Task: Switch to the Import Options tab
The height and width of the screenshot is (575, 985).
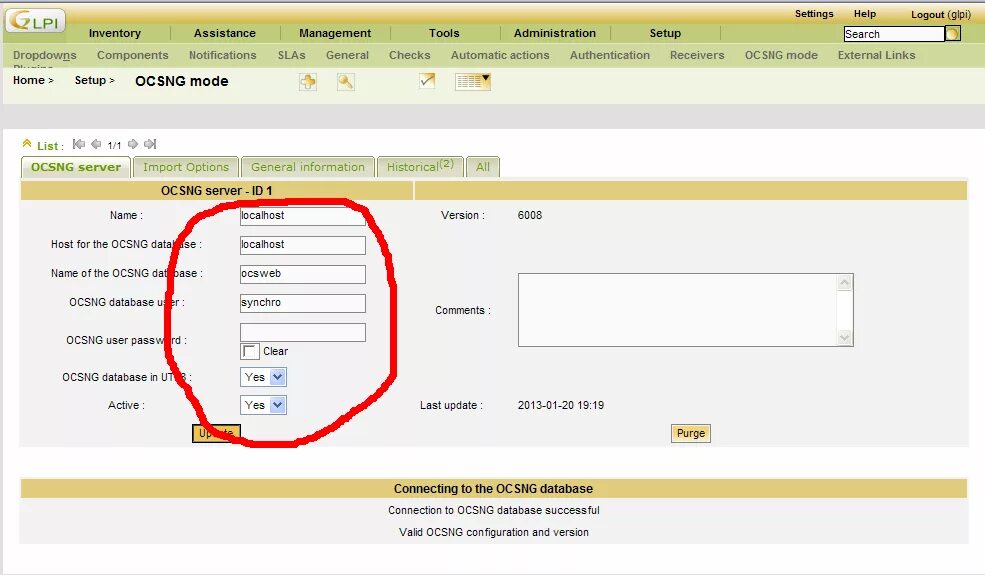Action: click(x=186, y=167)
